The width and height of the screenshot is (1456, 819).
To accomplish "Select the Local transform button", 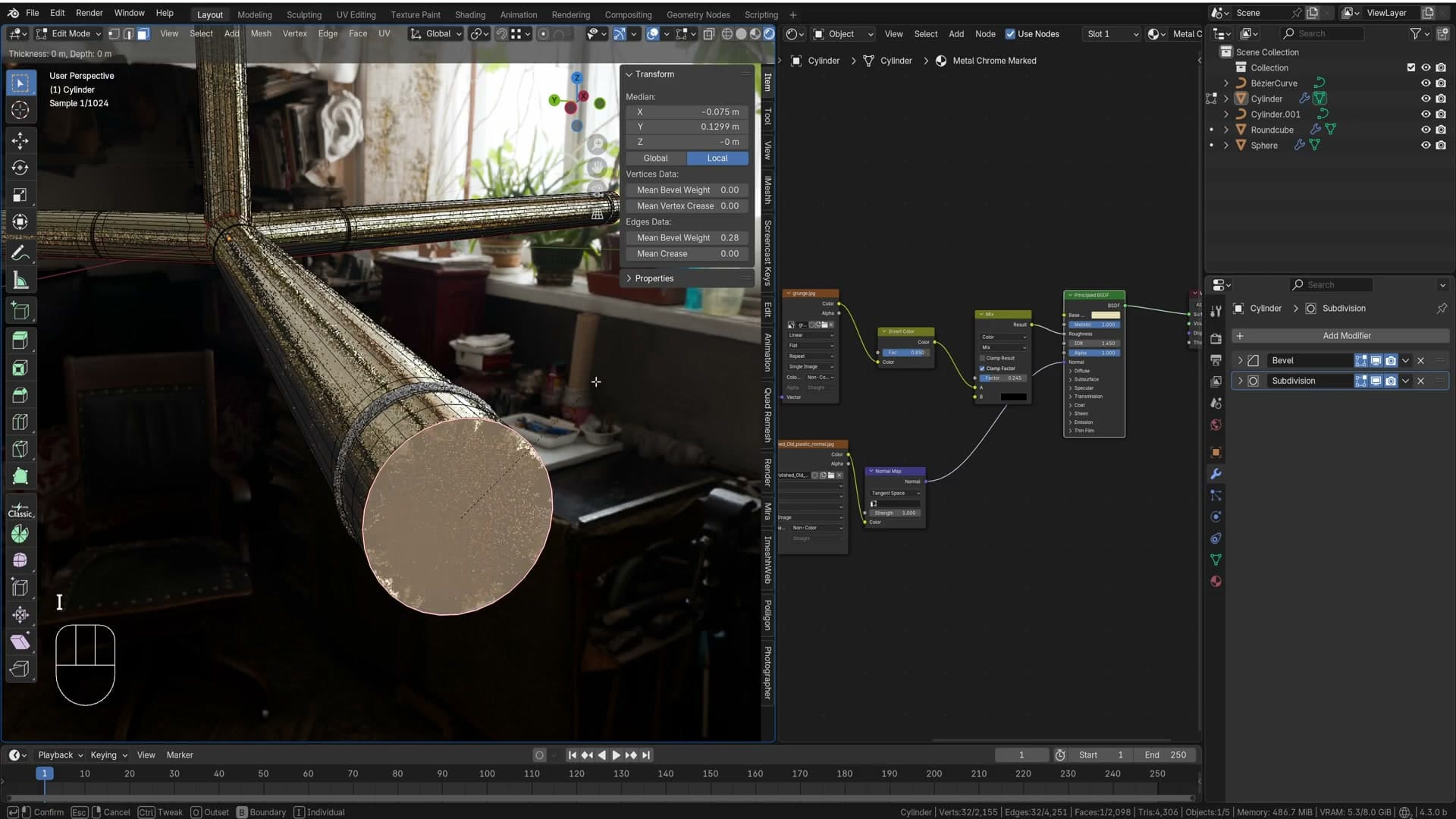I will [717, 158].
